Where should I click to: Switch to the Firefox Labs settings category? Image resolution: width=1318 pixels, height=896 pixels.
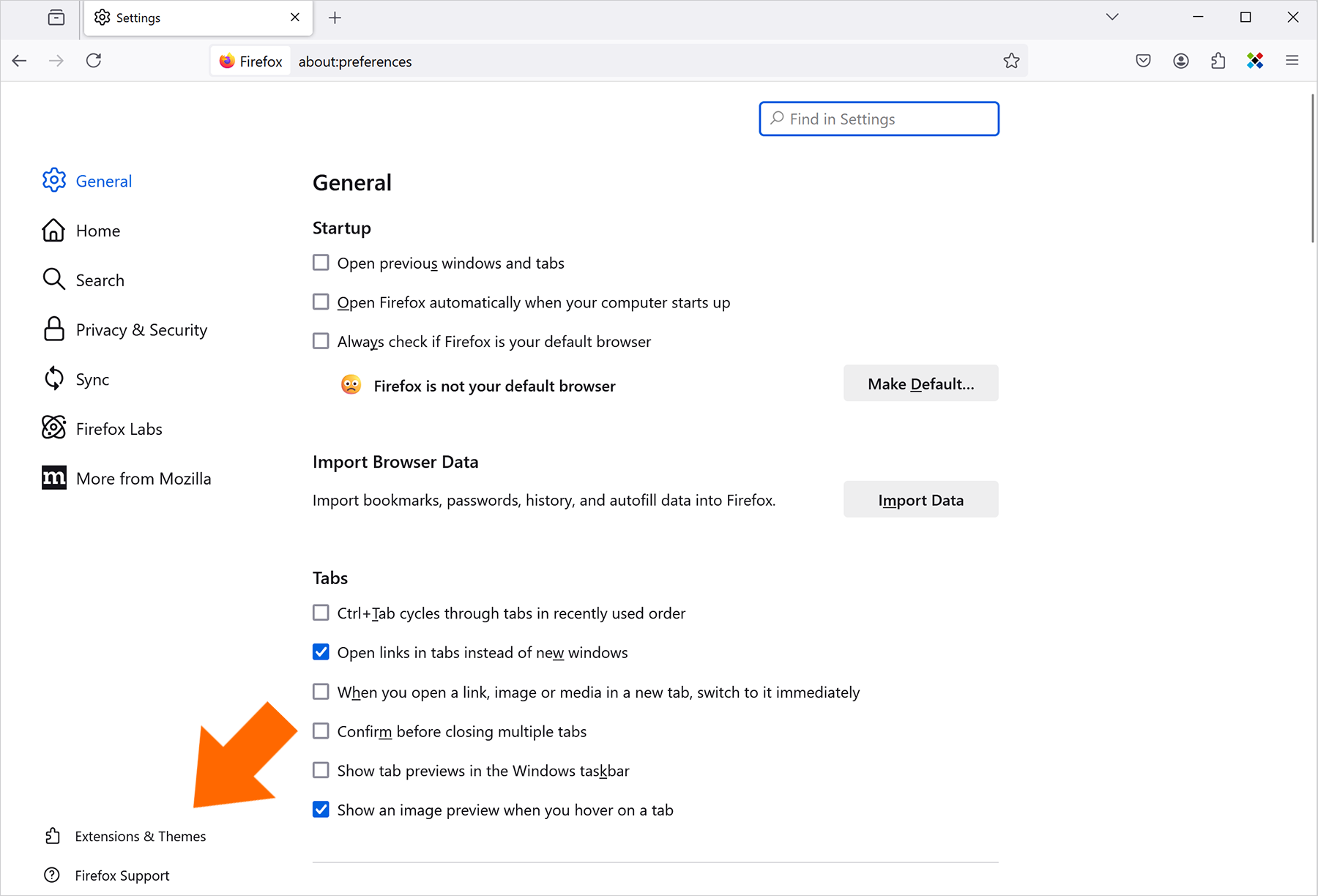coord(103,429)
